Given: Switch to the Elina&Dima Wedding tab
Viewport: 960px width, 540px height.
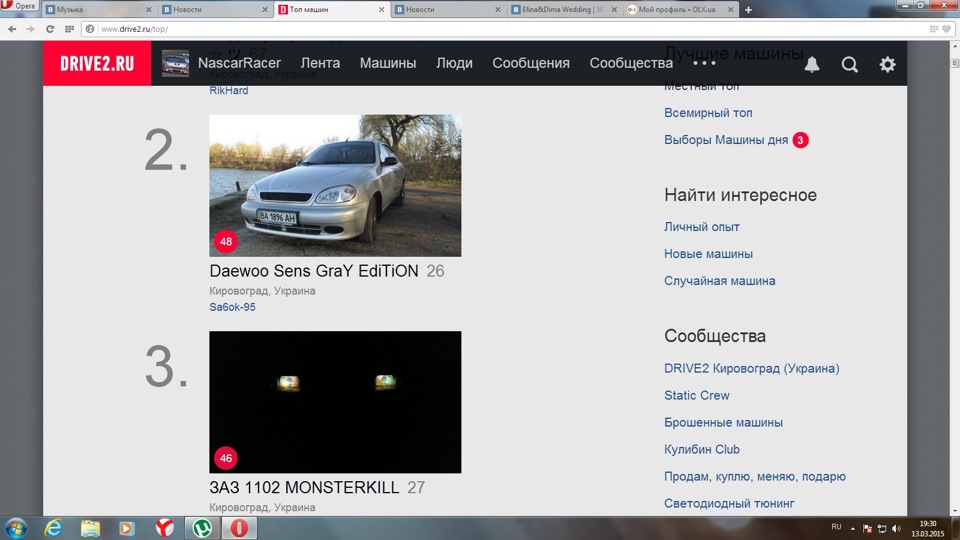Looking at the screenshot, I should click(x=564, y=9).
